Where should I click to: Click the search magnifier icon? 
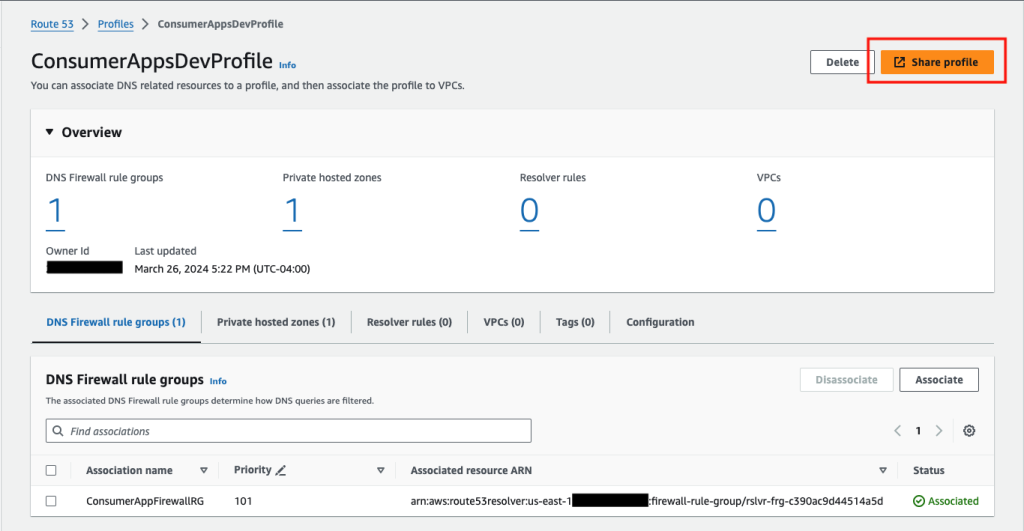coord(58,431)
